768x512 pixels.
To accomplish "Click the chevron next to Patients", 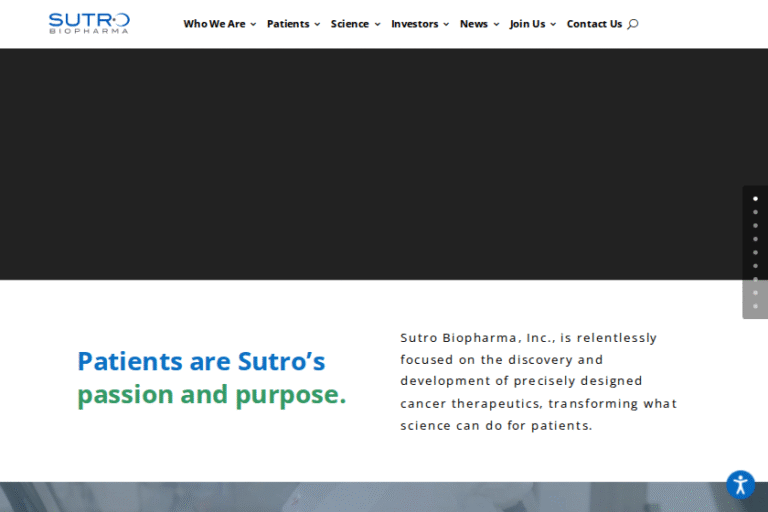I will pos(317,24).
